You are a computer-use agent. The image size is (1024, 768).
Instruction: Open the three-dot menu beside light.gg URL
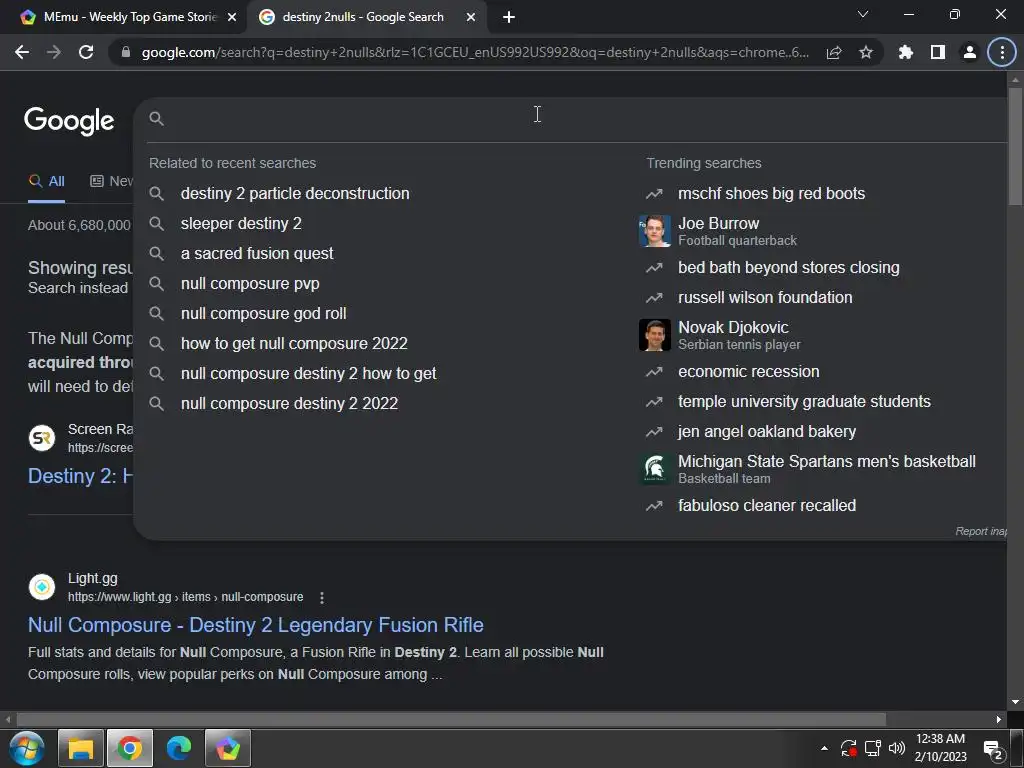pos(322,598)
